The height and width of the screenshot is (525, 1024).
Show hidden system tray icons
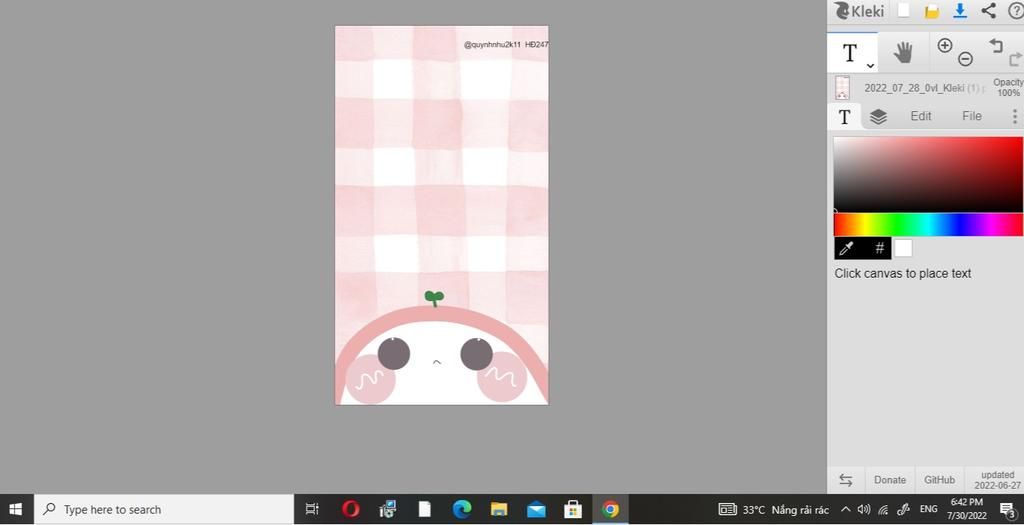point(845,509)
